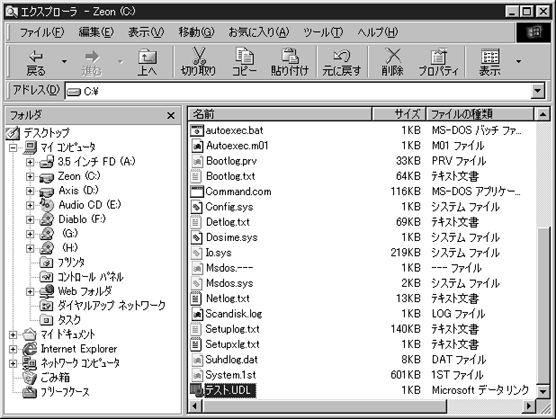Go up one level with 上へ icon

(148, 62)
